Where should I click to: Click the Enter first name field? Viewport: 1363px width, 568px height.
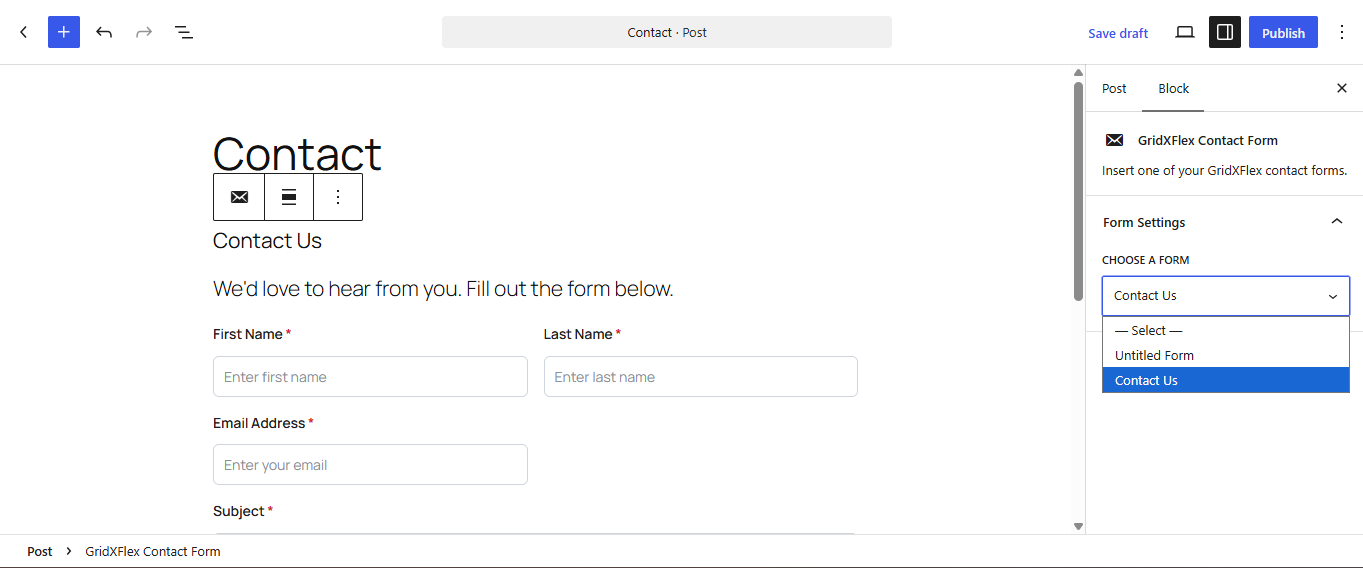(x=370, y=377)
